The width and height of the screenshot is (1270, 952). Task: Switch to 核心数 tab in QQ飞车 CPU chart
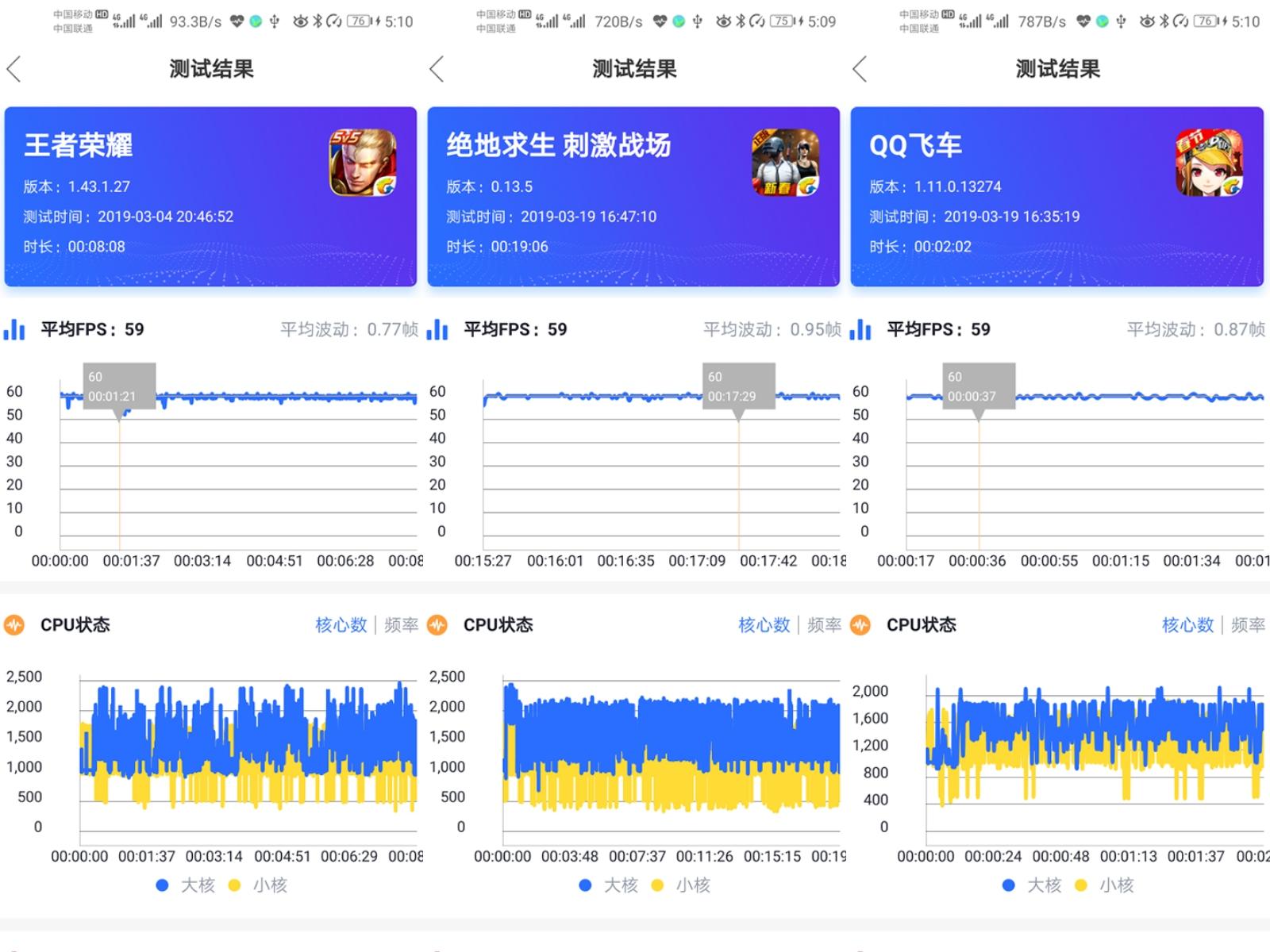pos(1188,625)
